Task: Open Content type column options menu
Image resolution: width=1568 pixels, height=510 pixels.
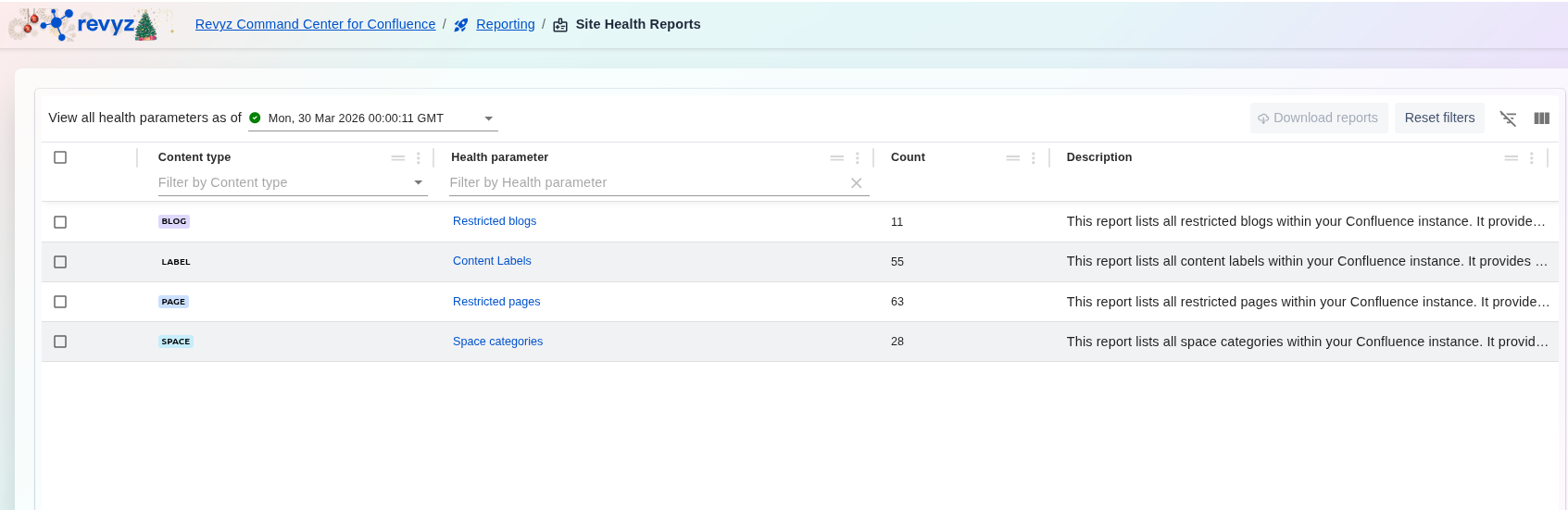Action: pos(419,158)
